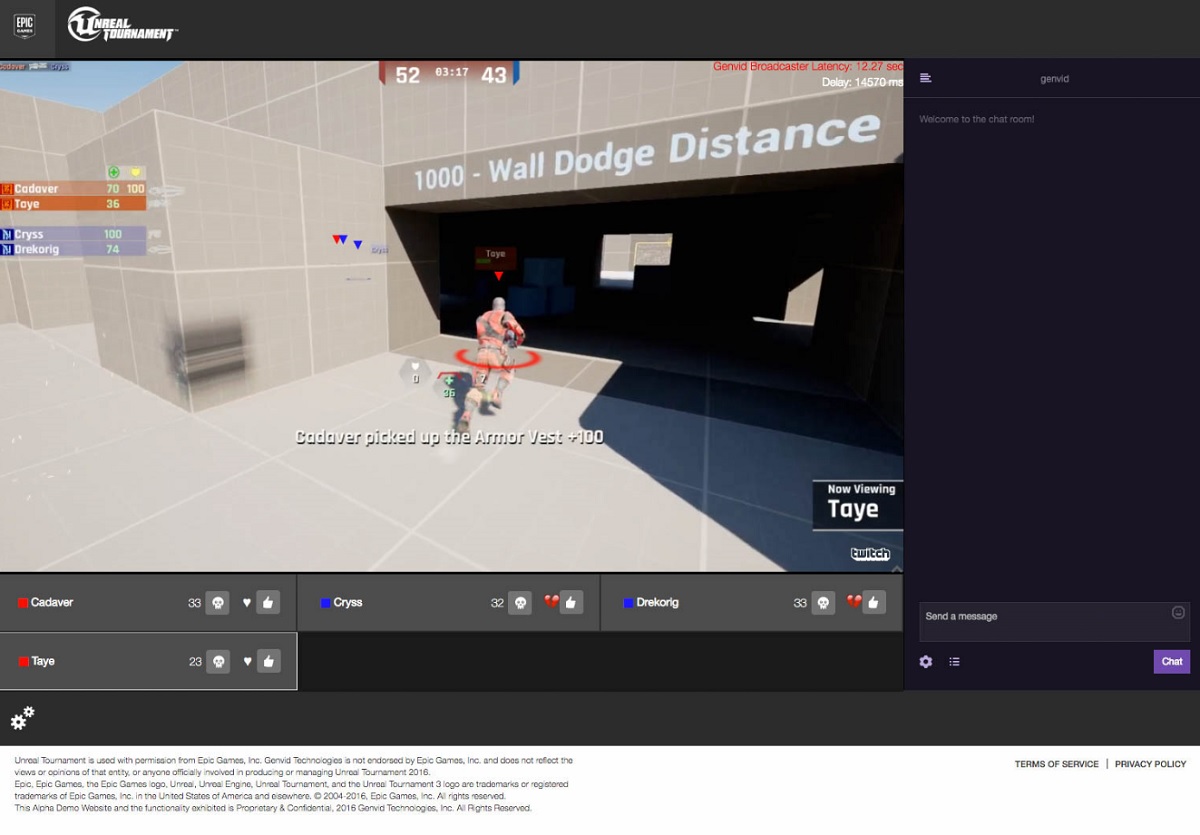Image resolution: width=1200 pixels, height=835 pixels.
Task: Click the Delay 14570 ms readout
Action: tap(862, 83)
